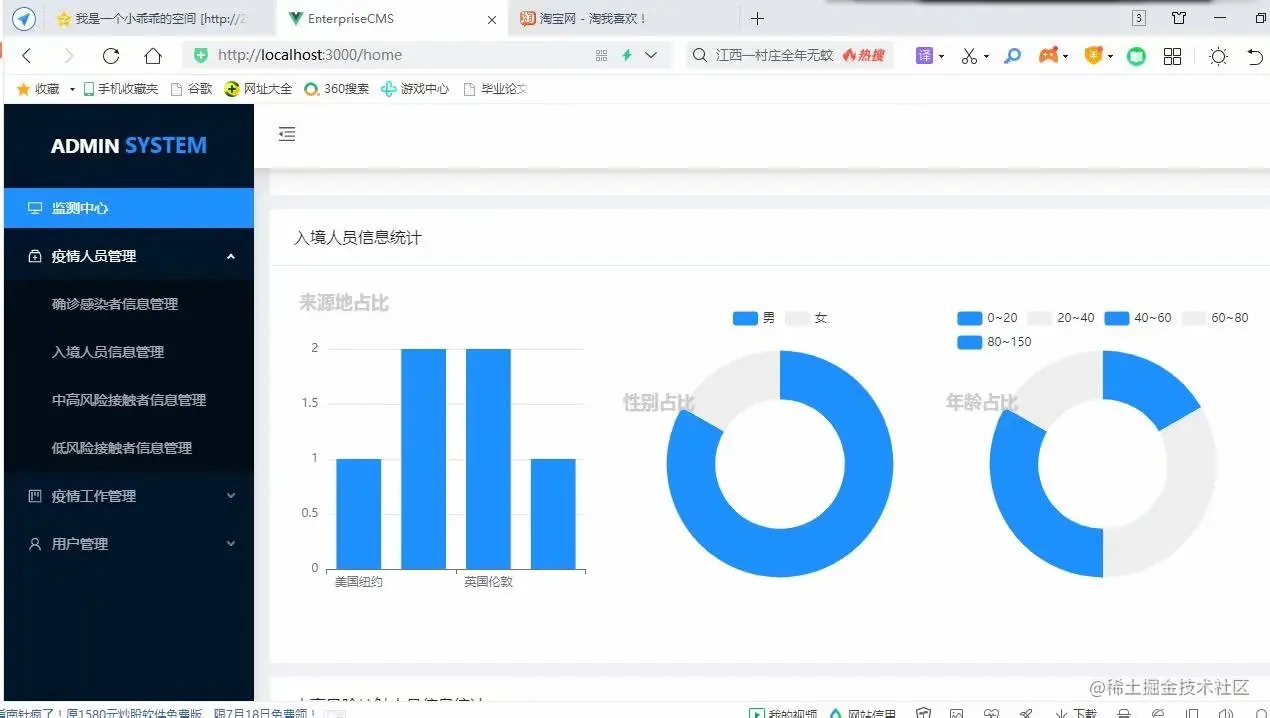Open the translate icon's dropdown arrow
This screenshot has height=718, width=1270.
coord(941,57)
